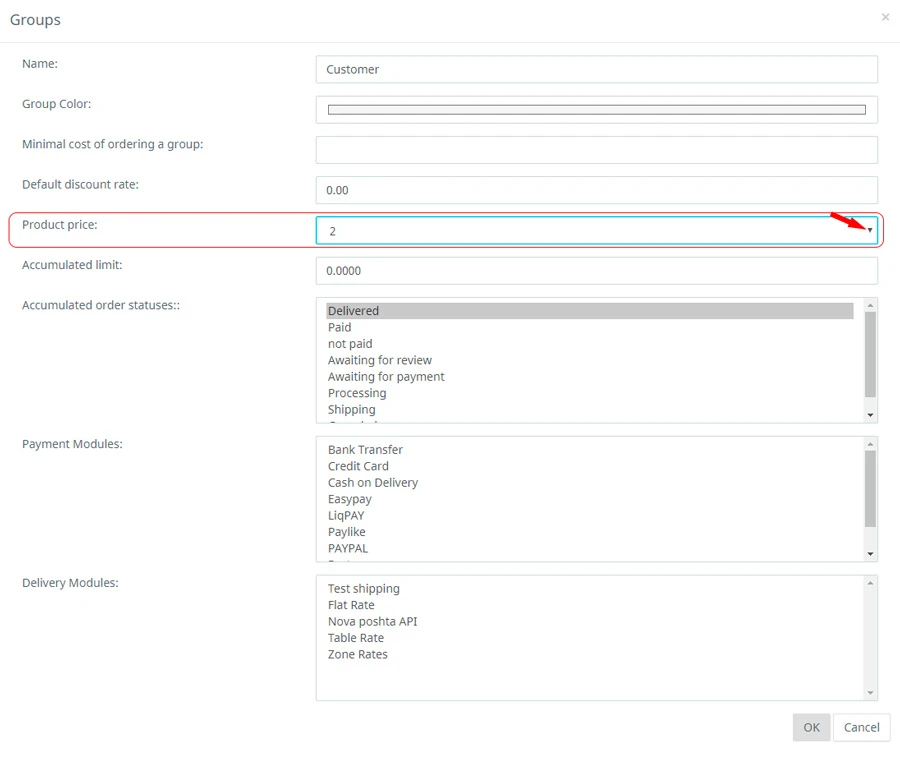Close the Groups dialog with the X

click(x=885, y=17)
